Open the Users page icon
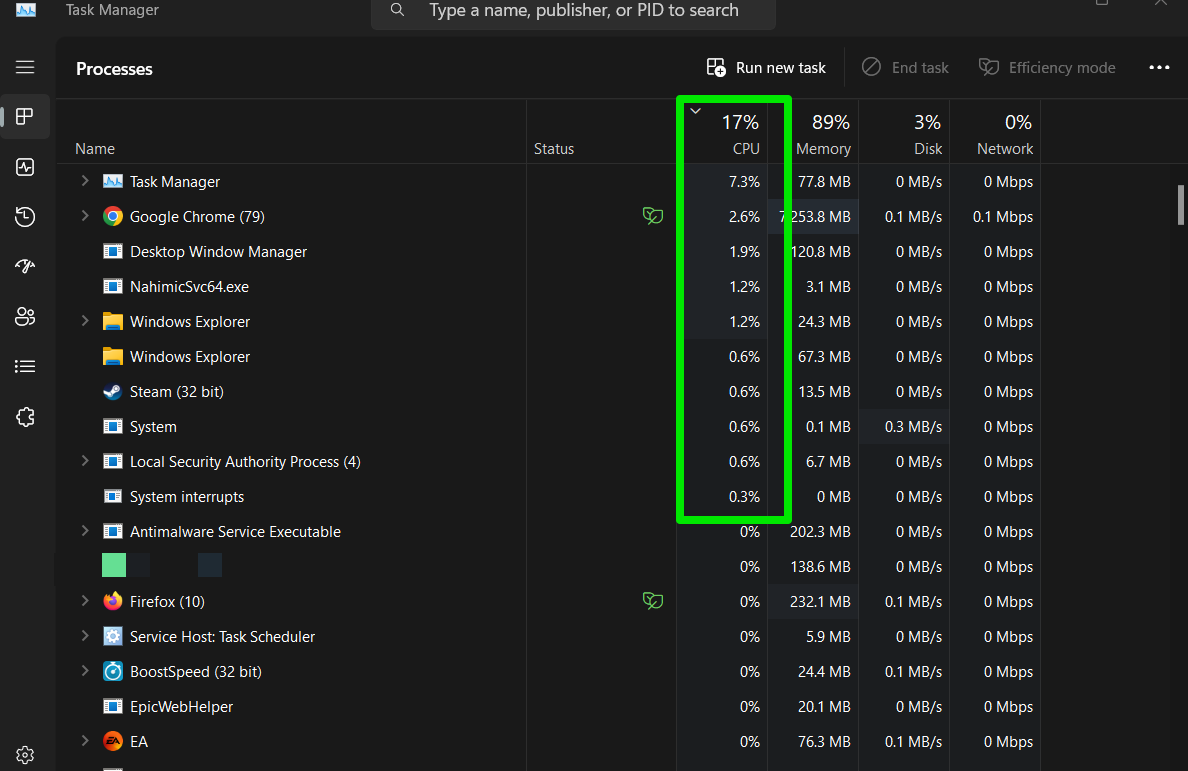The image size is (1188, 771). coord(25,317)
